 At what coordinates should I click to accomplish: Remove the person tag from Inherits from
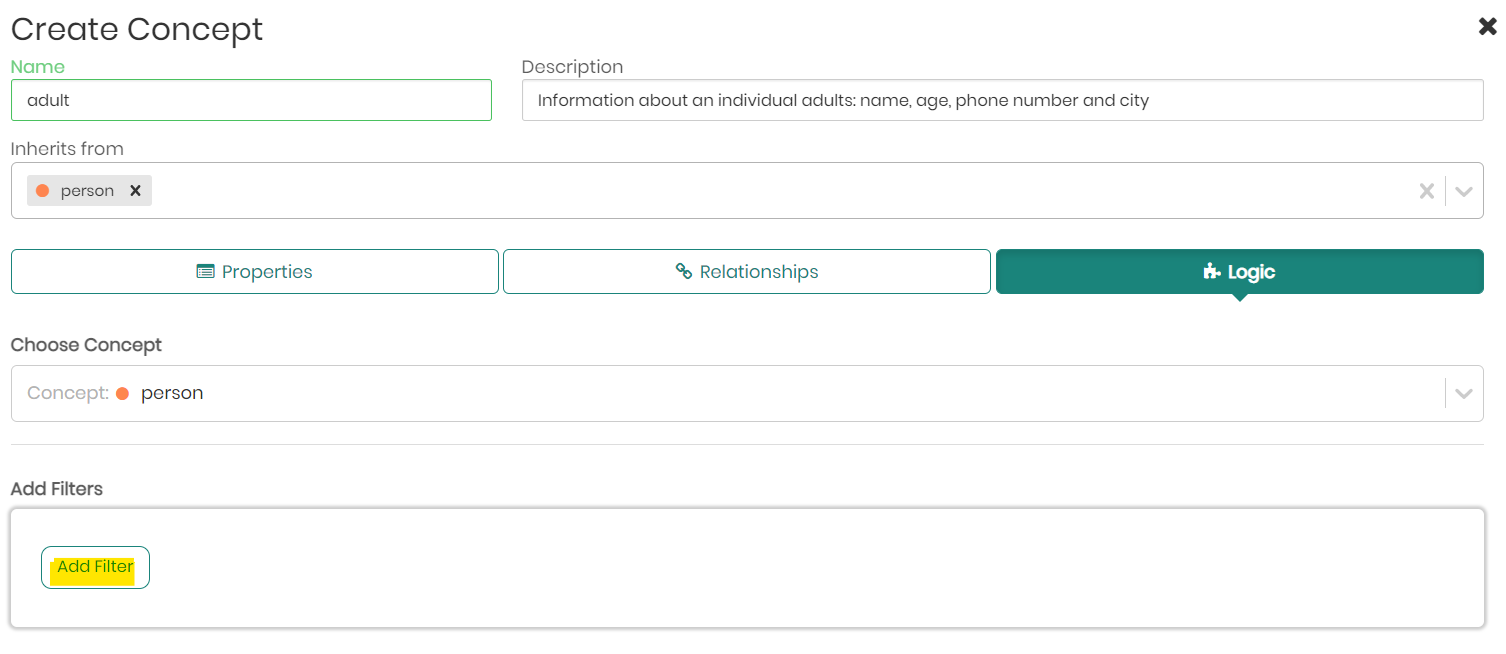[x=135, y=191]
